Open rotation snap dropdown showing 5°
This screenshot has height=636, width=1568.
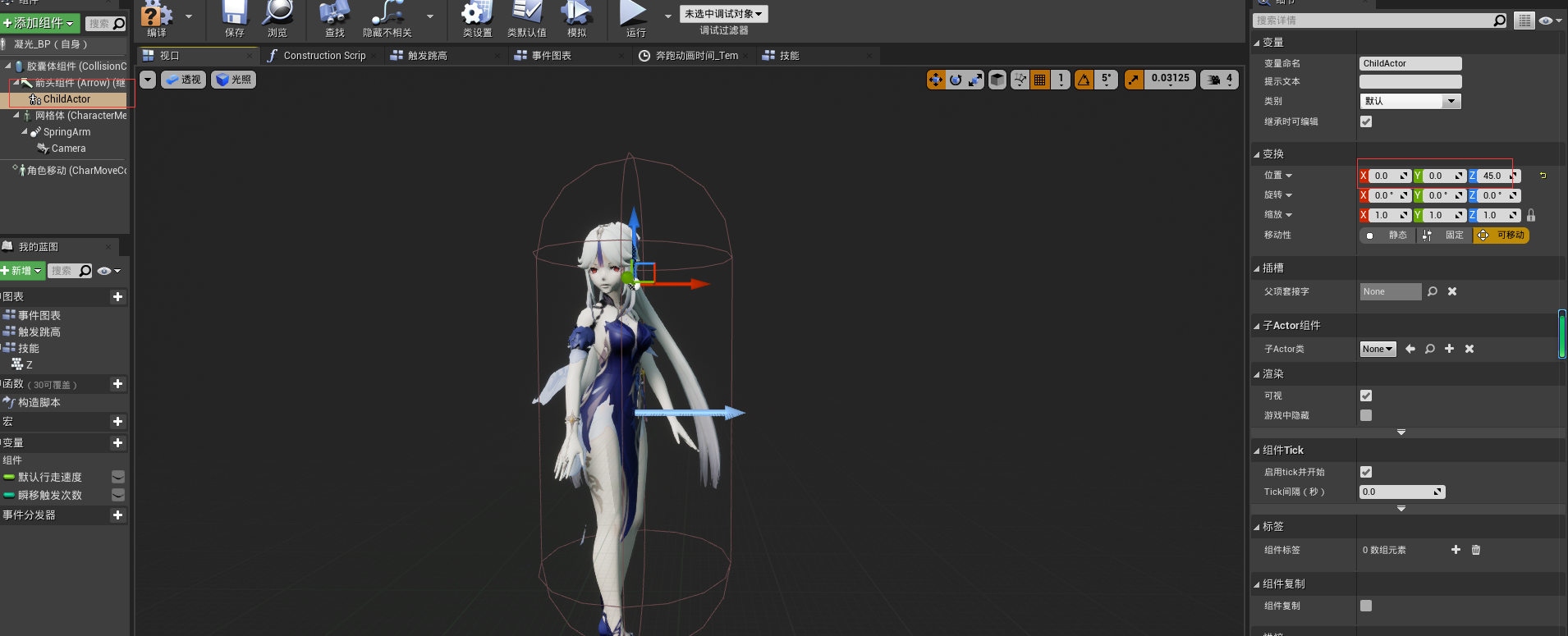coord(1107,80)
